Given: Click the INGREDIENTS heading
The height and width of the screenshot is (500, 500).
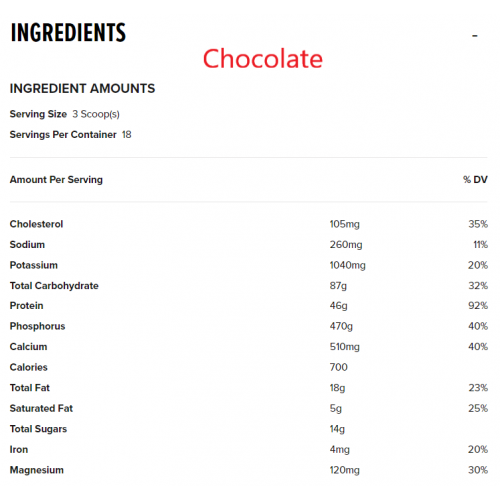Looking at the screenshot, I should click(68, 33).
